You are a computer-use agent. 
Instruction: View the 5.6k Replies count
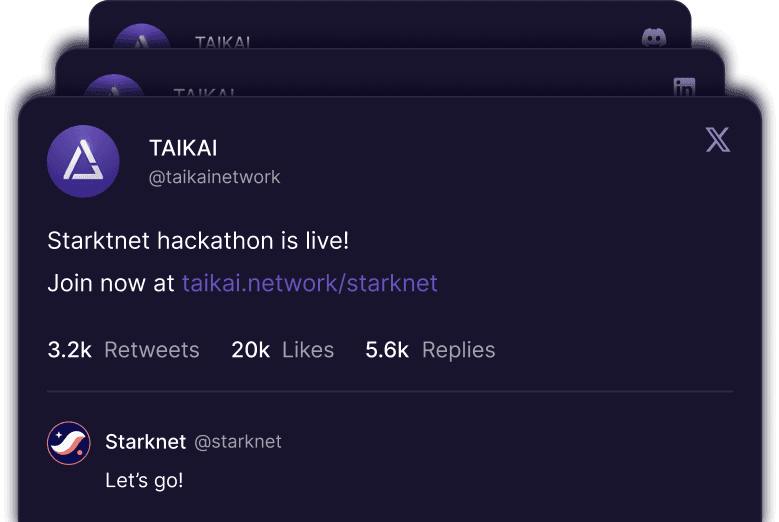coord(430,350)
